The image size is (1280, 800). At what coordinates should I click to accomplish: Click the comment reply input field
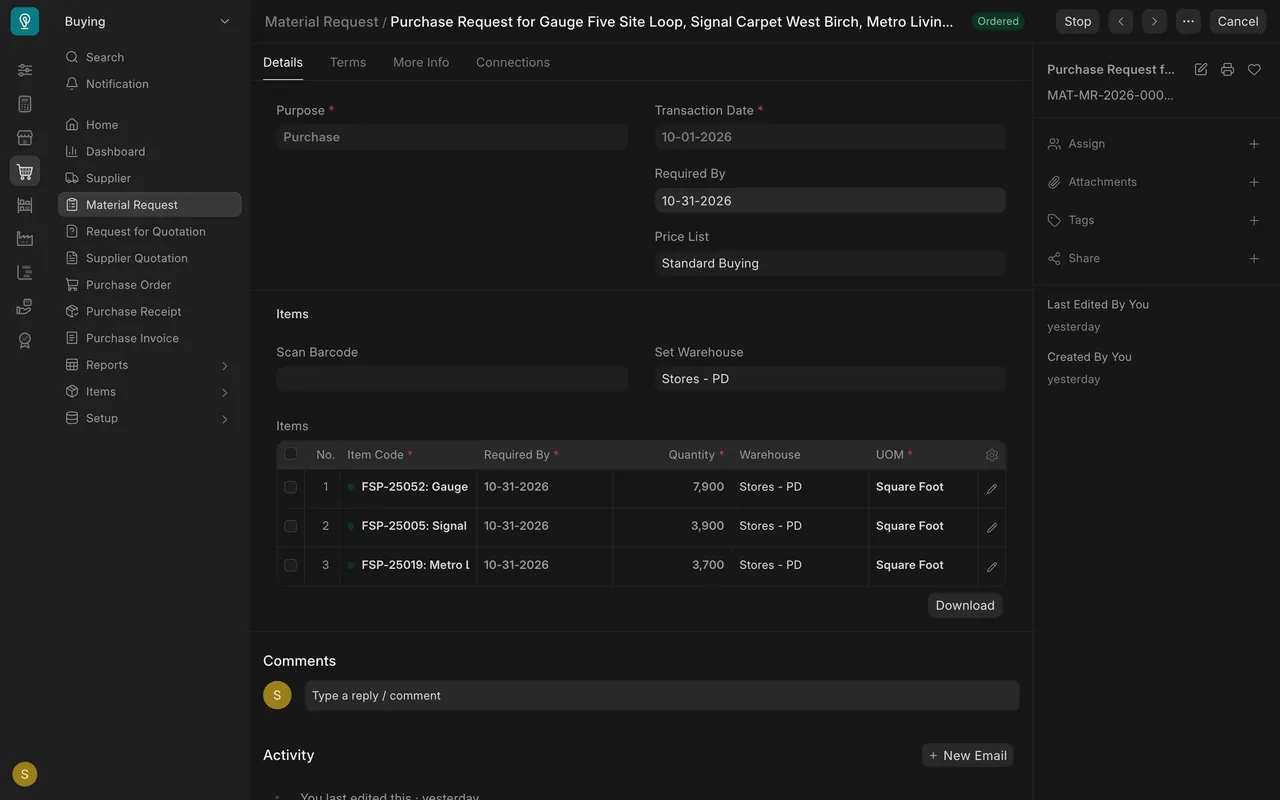click(662, 696)
